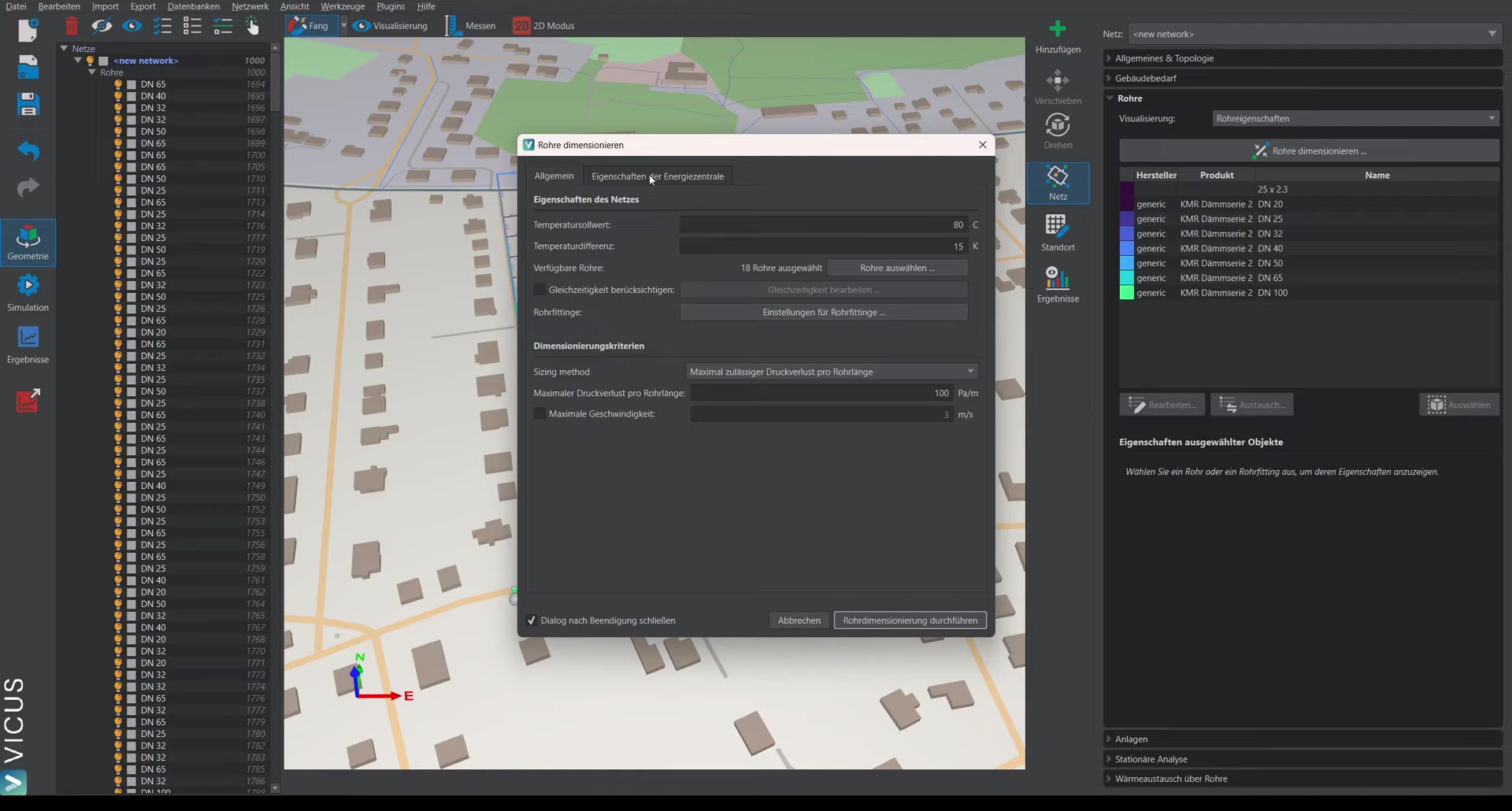Open the Netz network selector dropdown
This screenshot has width=1512, height=811.
click(1314, 34)
